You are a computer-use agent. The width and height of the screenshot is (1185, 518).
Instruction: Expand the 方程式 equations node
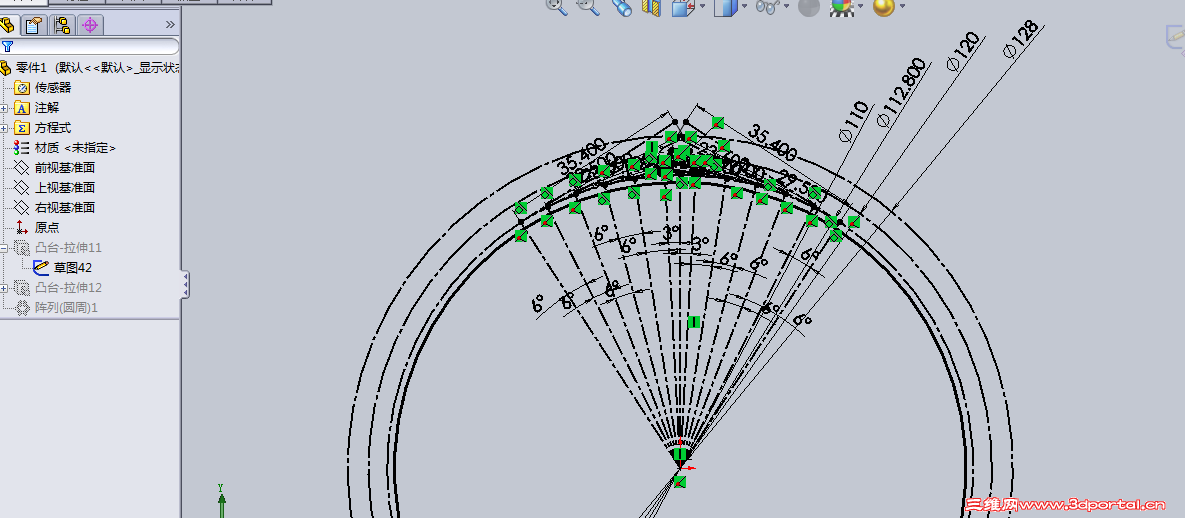pos(5,129)
